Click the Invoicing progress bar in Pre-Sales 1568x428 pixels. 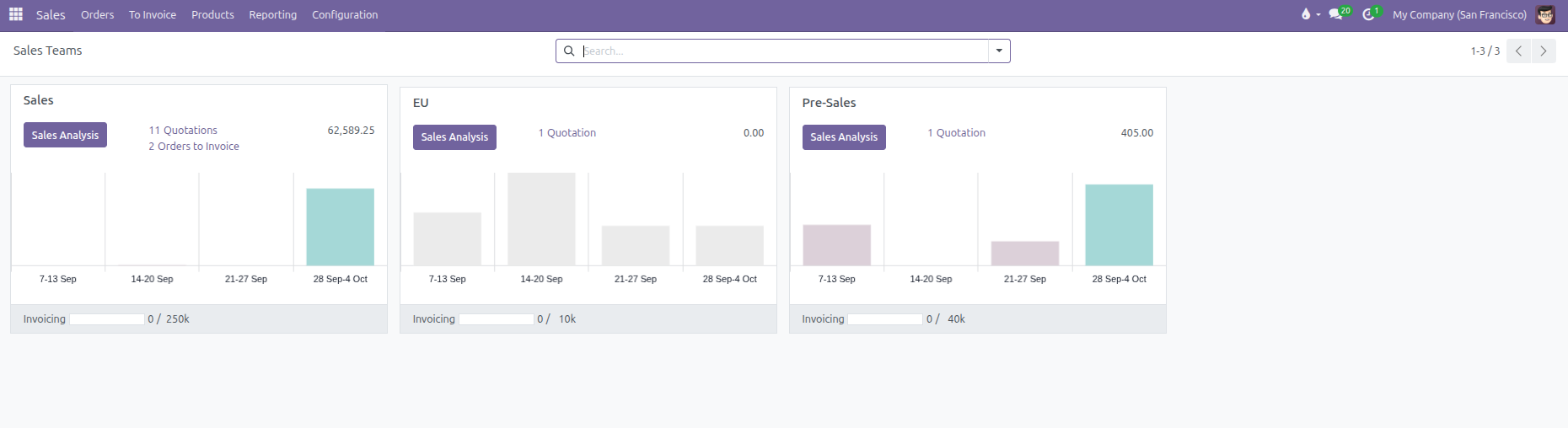[x=886, y=319]
